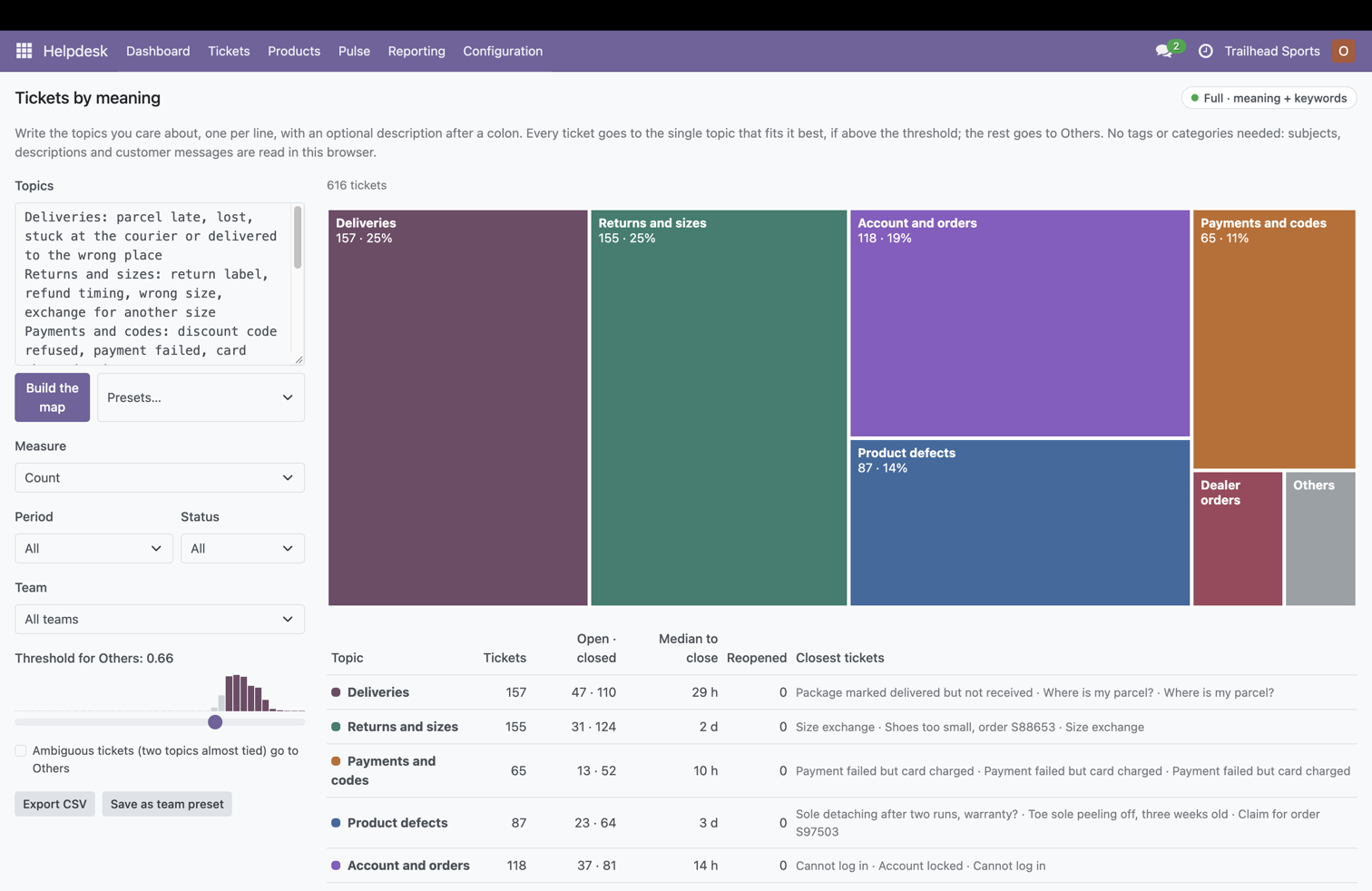Open the Presets dropdown
Screen dimensions: 1372x891
(201, 397)
